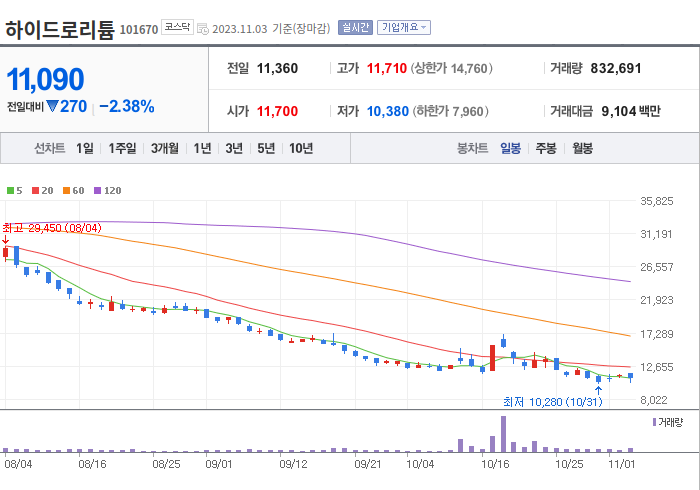Click the 11/01 date label on axis
The image size is (700, 490).
[x=621, y=464]
